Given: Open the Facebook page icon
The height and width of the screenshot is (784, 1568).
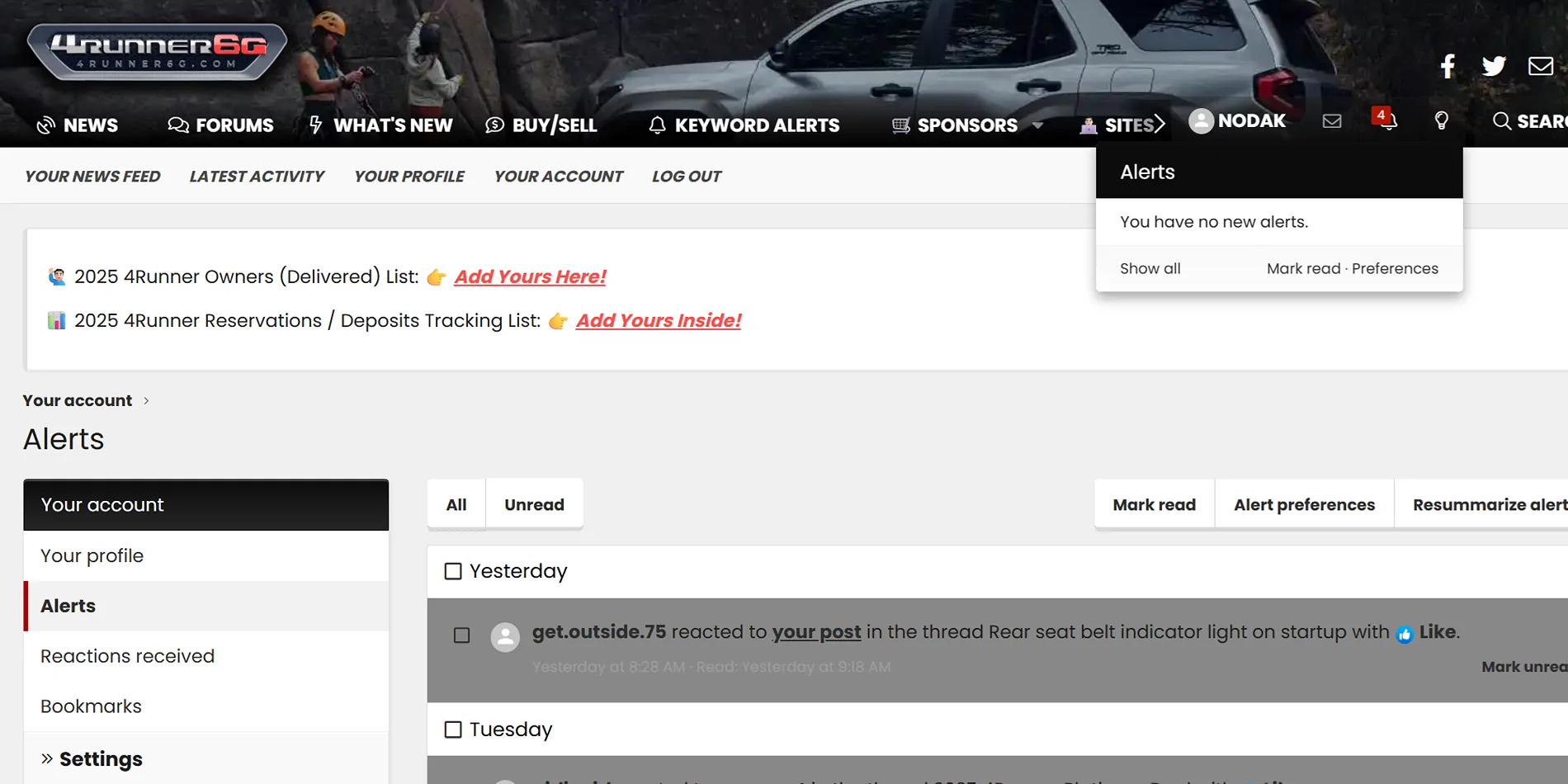Looking at the screenshot, I should (1448, 66).
